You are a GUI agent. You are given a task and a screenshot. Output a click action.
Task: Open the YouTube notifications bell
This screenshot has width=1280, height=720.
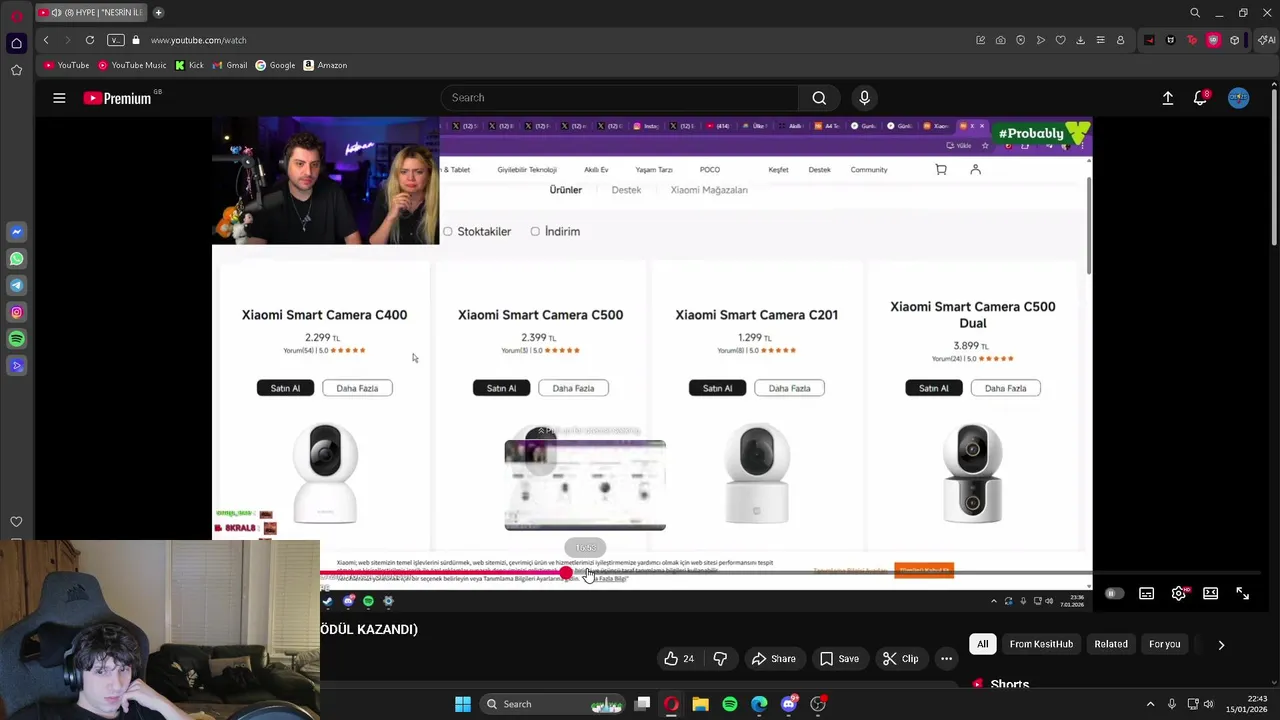coord(1200,98)
